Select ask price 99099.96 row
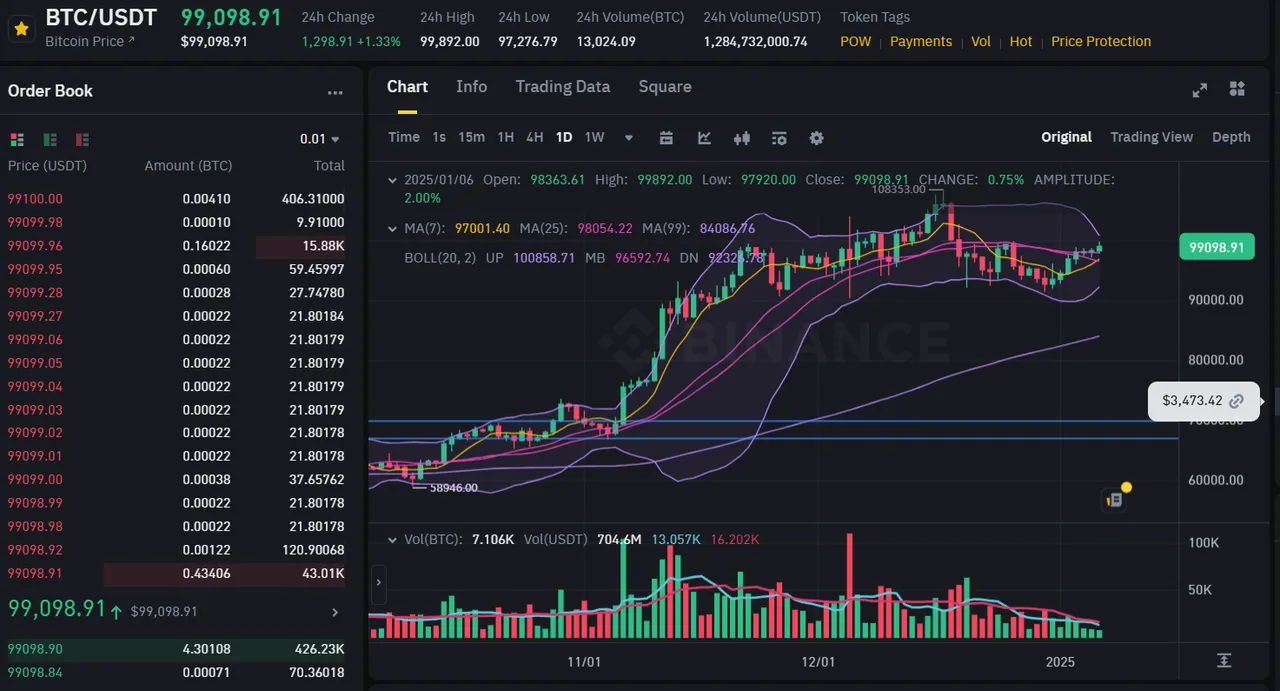Image resolution: width=1280 pixels, height=691 pixels. [176, 246]
